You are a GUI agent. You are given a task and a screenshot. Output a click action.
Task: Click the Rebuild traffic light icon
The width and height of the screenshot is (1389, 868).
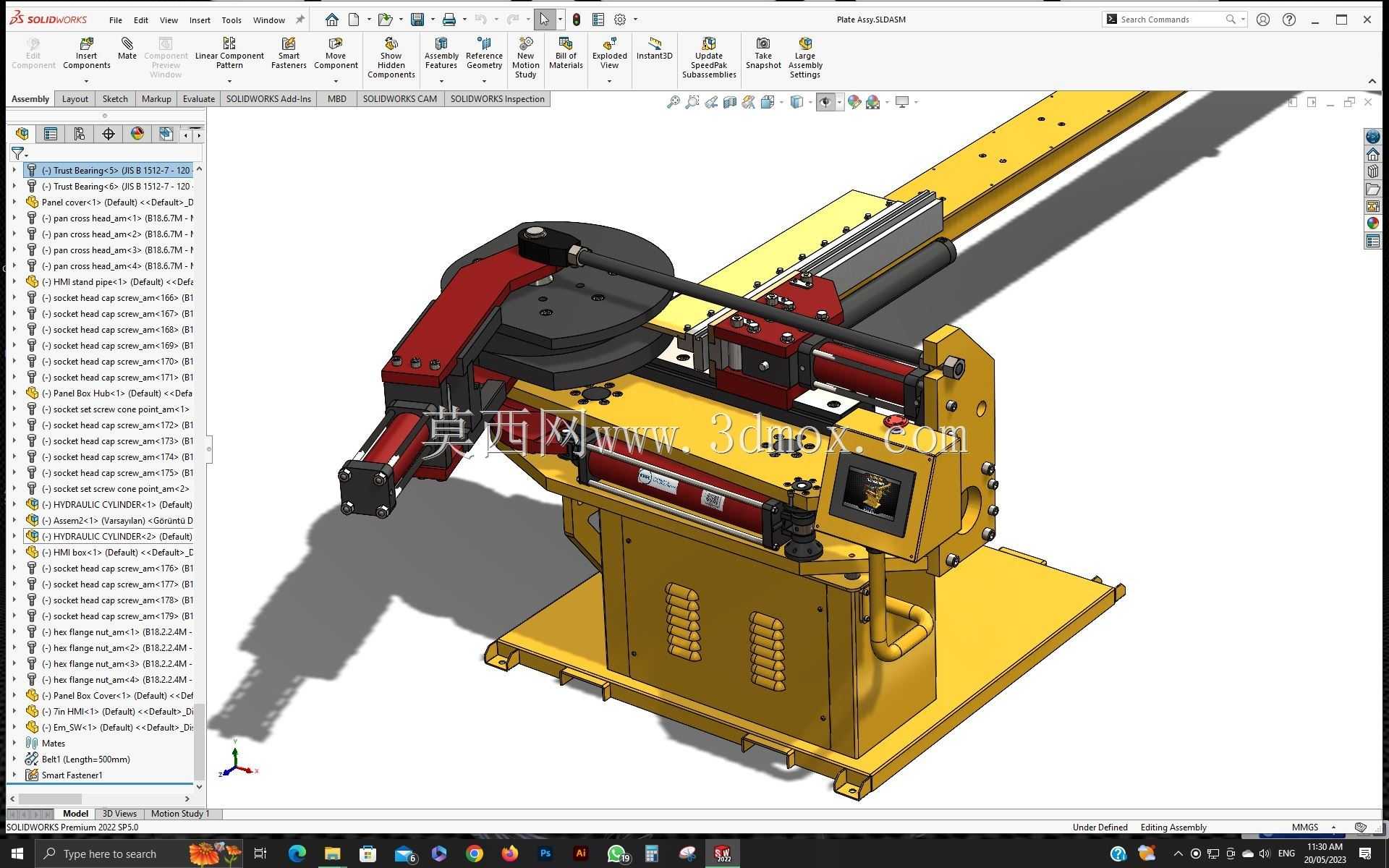577,20
